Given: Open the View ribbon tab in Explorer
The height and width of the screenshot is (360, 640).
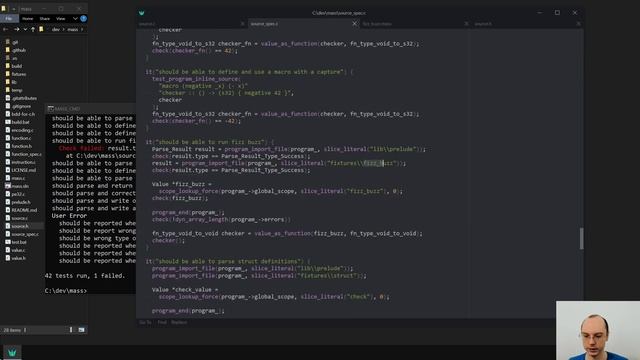Looking at the screenshot, I should pyautogui.click(x=61, y=19).
